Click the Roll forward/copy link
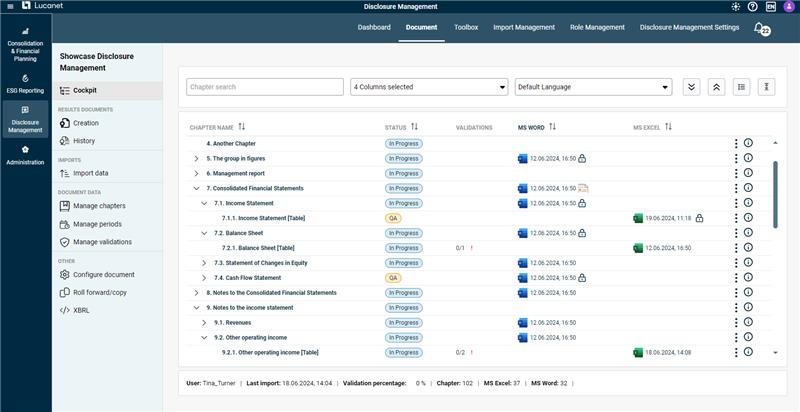 pos(100,292)
